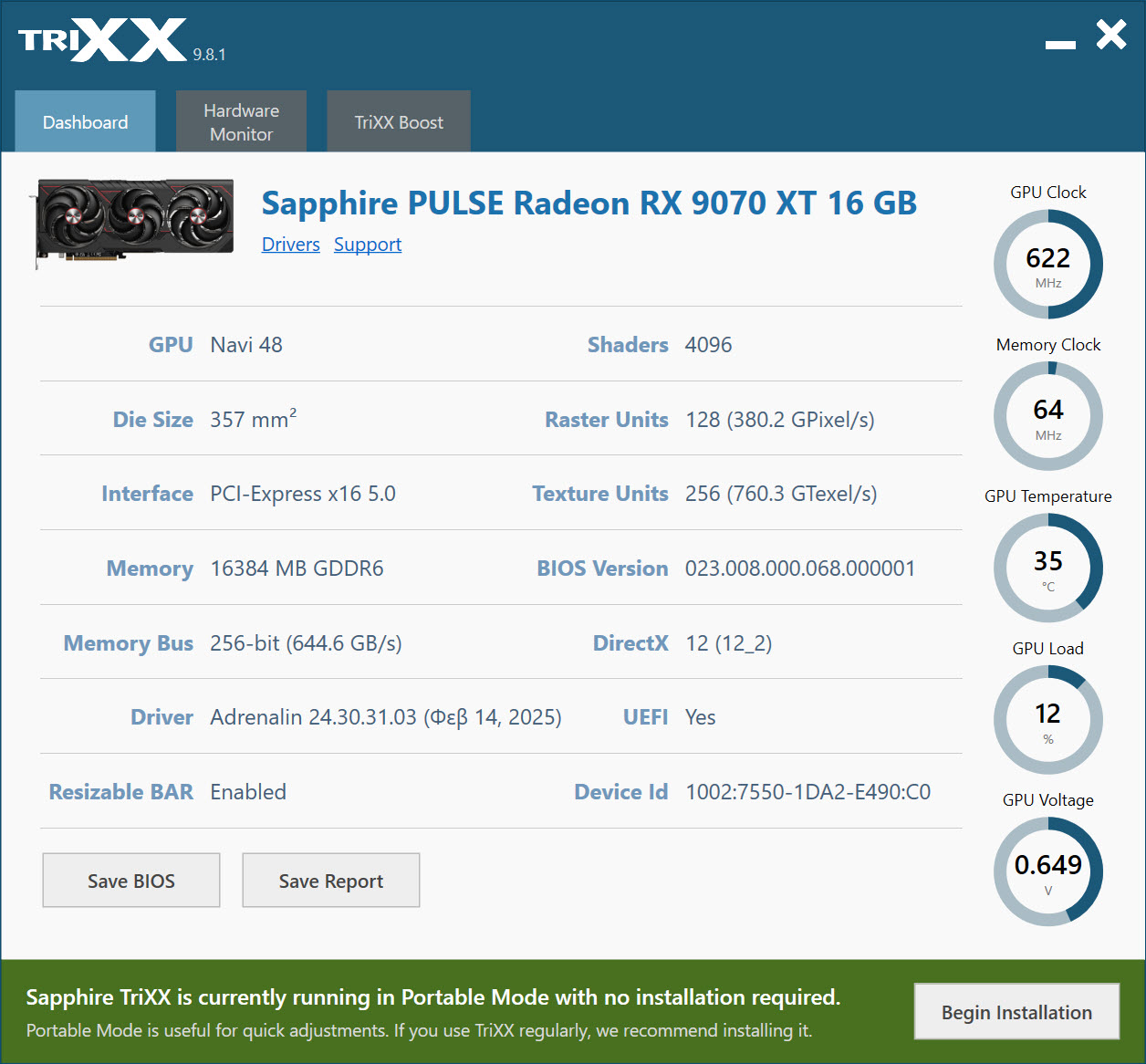The height and width of the screenshot is (1064, 1146).
Task: Minimize the TriXX window
Action: [x=1060, y=44]
